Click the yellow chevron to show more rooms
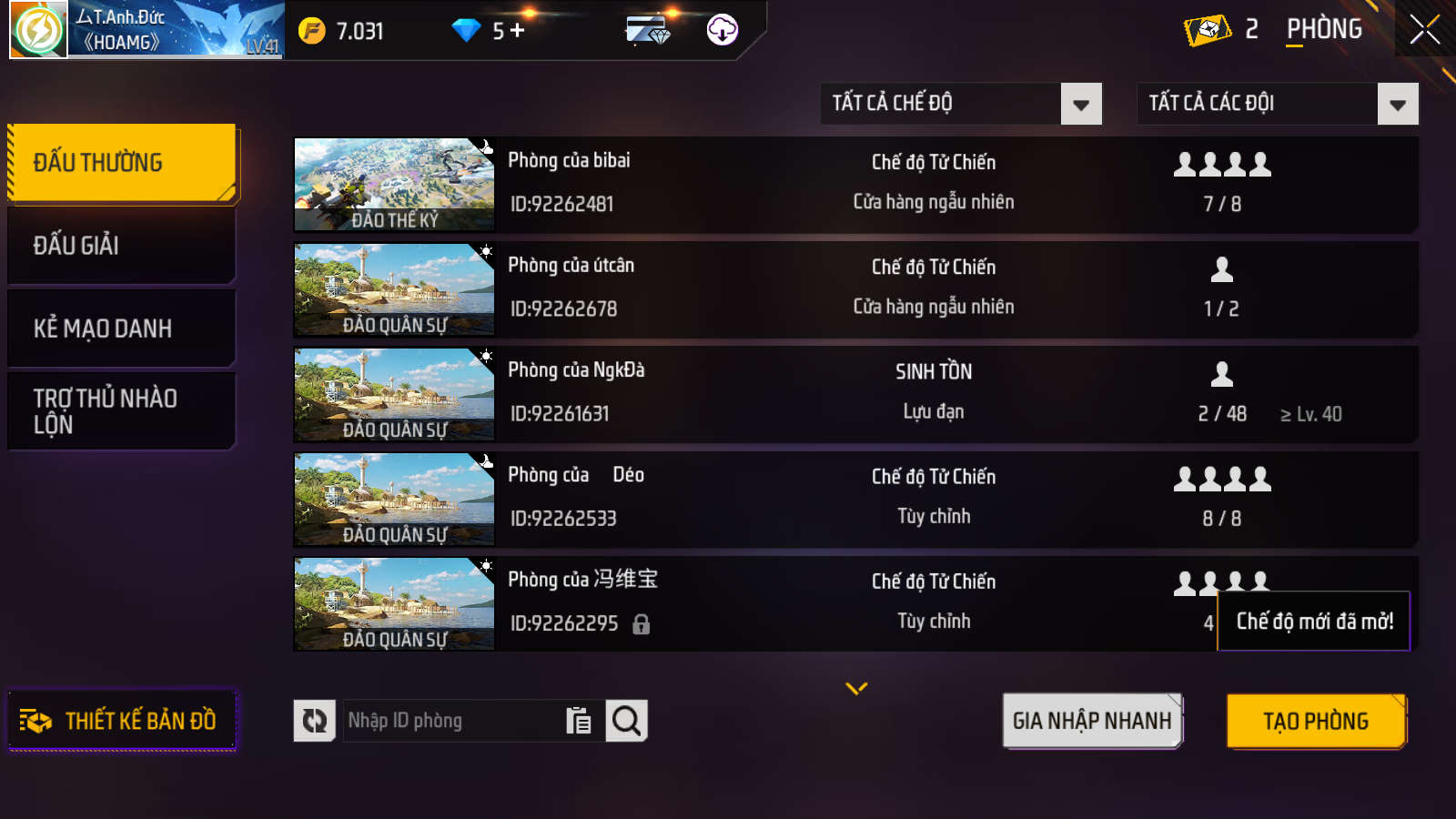Image resolution: width=1456 pixels, height=819 pixels. (x=856, y=688)
